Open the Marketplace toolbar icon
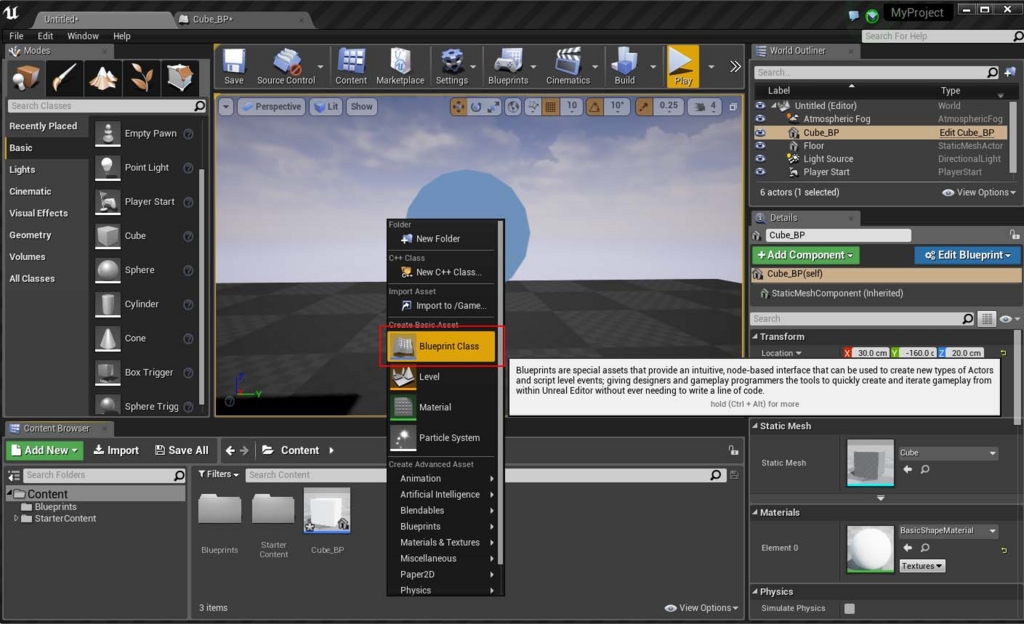Image resolution: width=1024 pixels, height=624 pixels. point(400,66)
